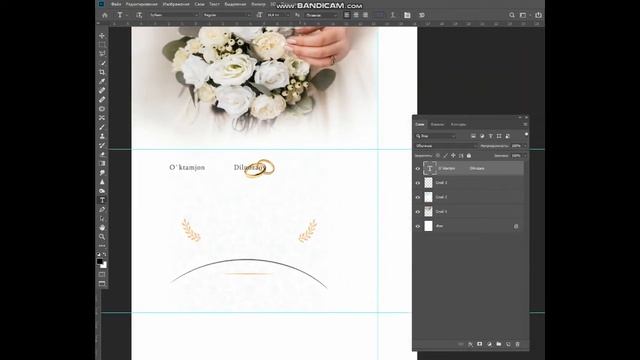Open the Выделение menu
The height and width of the screenshot is (360, 640).
[235, 4]
